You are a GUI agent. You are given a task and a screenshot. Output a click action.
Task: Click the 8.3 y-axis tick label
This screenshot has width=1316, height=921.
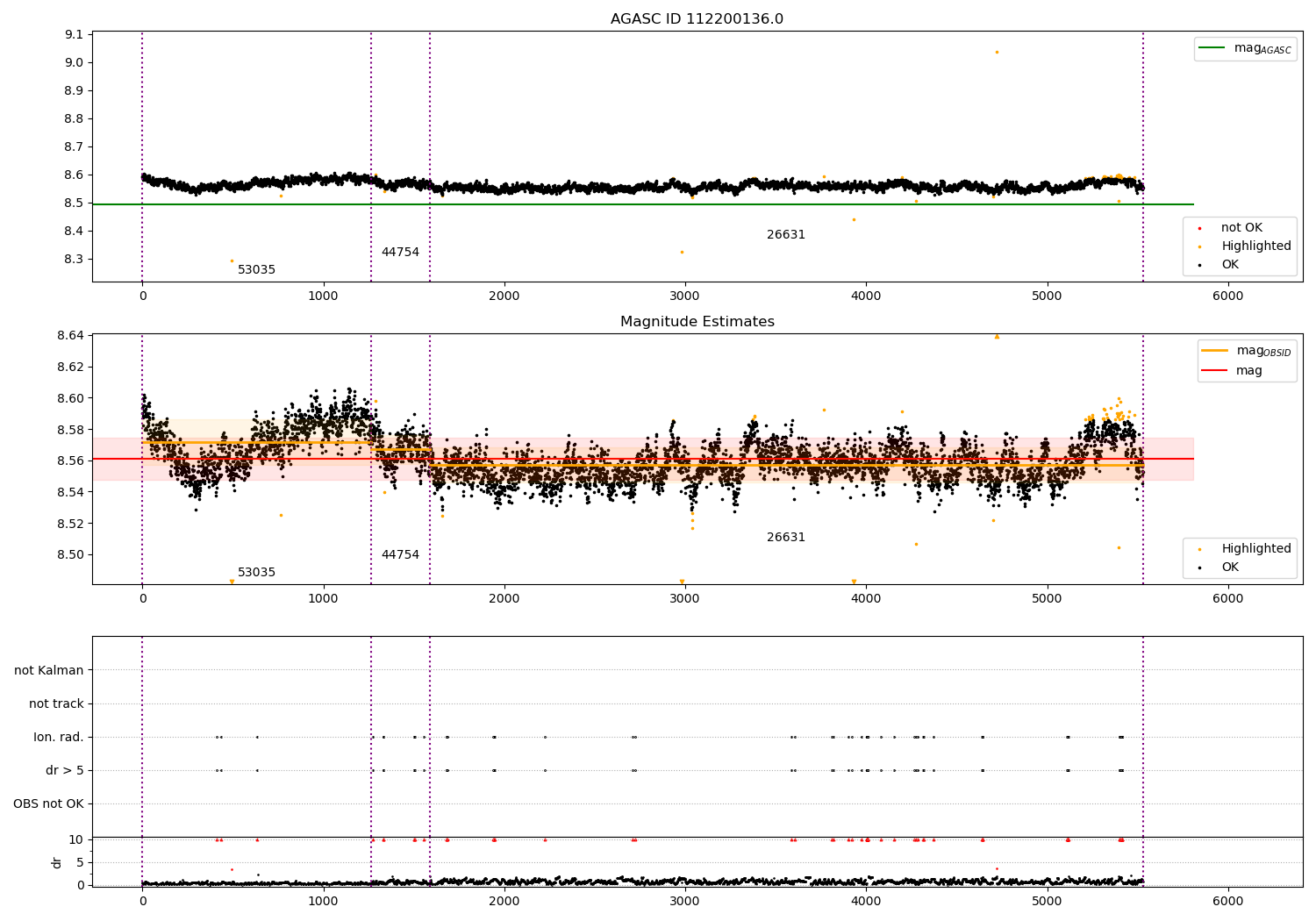[75, 259]
